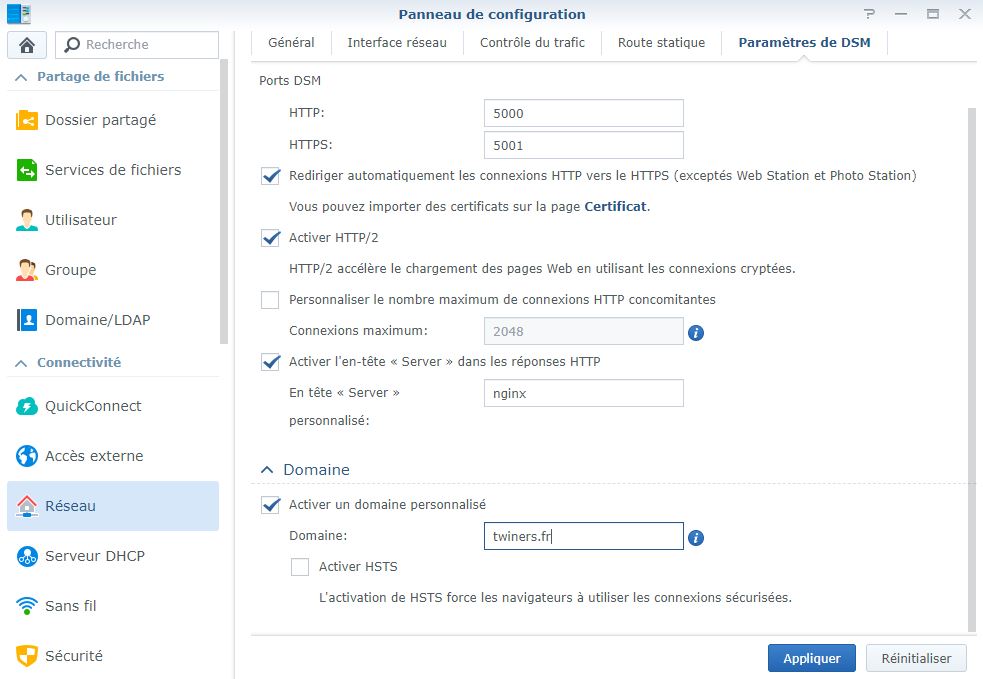Click info icon beside Connexions maximum
This screenshot has height=679, width=983.
pos(696,332)
